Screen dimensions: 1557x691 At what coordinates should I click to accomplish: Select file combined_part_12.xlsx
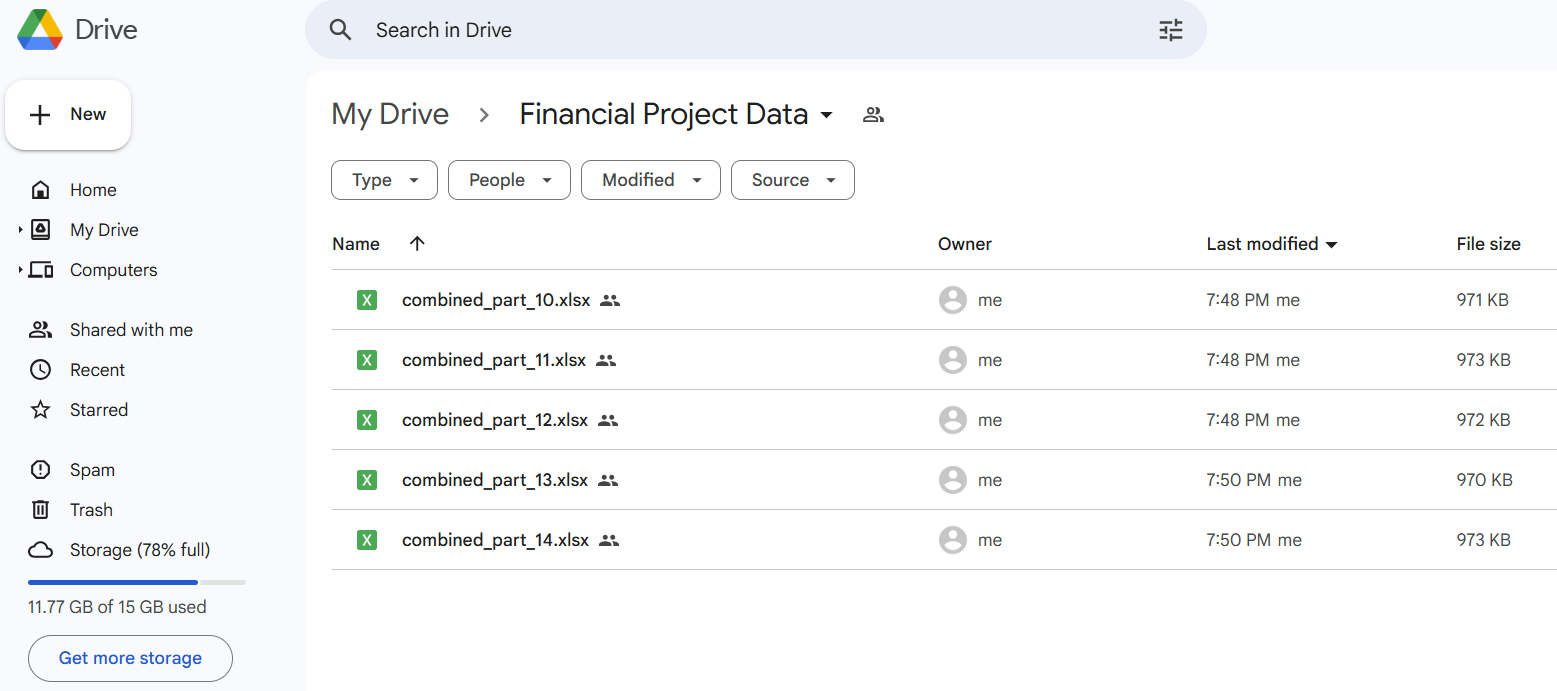pyautogui.click(x=495, y=420)
